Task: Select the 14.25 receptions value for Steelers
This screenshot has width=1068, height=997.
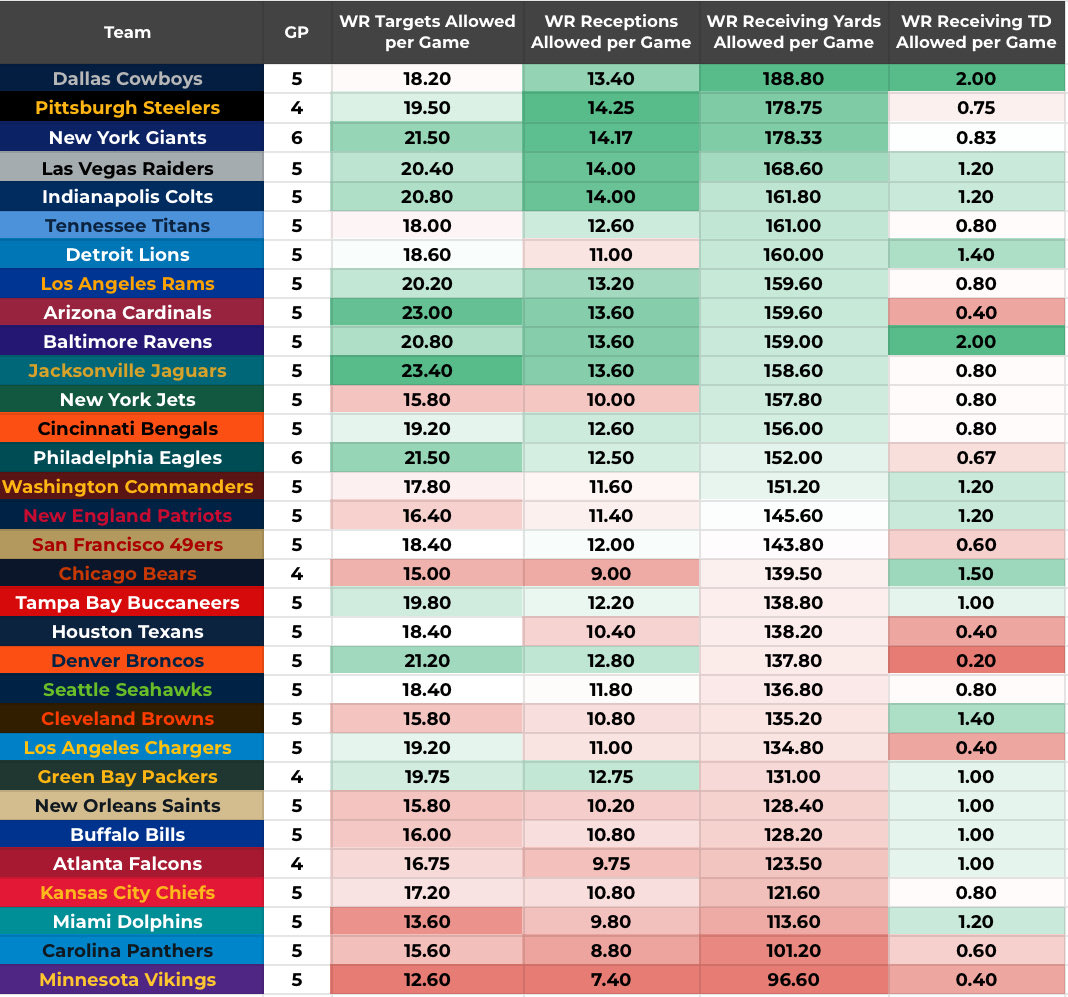Action: [611, 108]
